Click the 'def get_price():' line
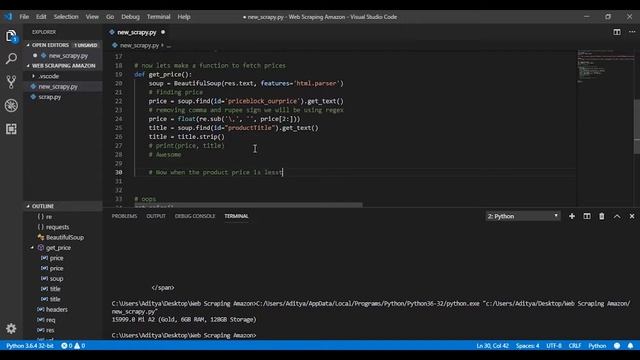The image size is (640, 360). pyautogui.click(x=163, y=74)
